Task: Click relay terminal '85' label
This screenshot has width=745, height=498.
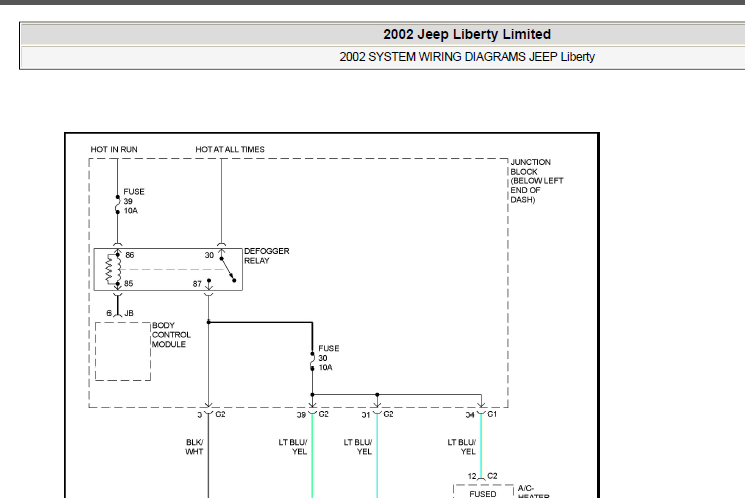Action: 129,284
